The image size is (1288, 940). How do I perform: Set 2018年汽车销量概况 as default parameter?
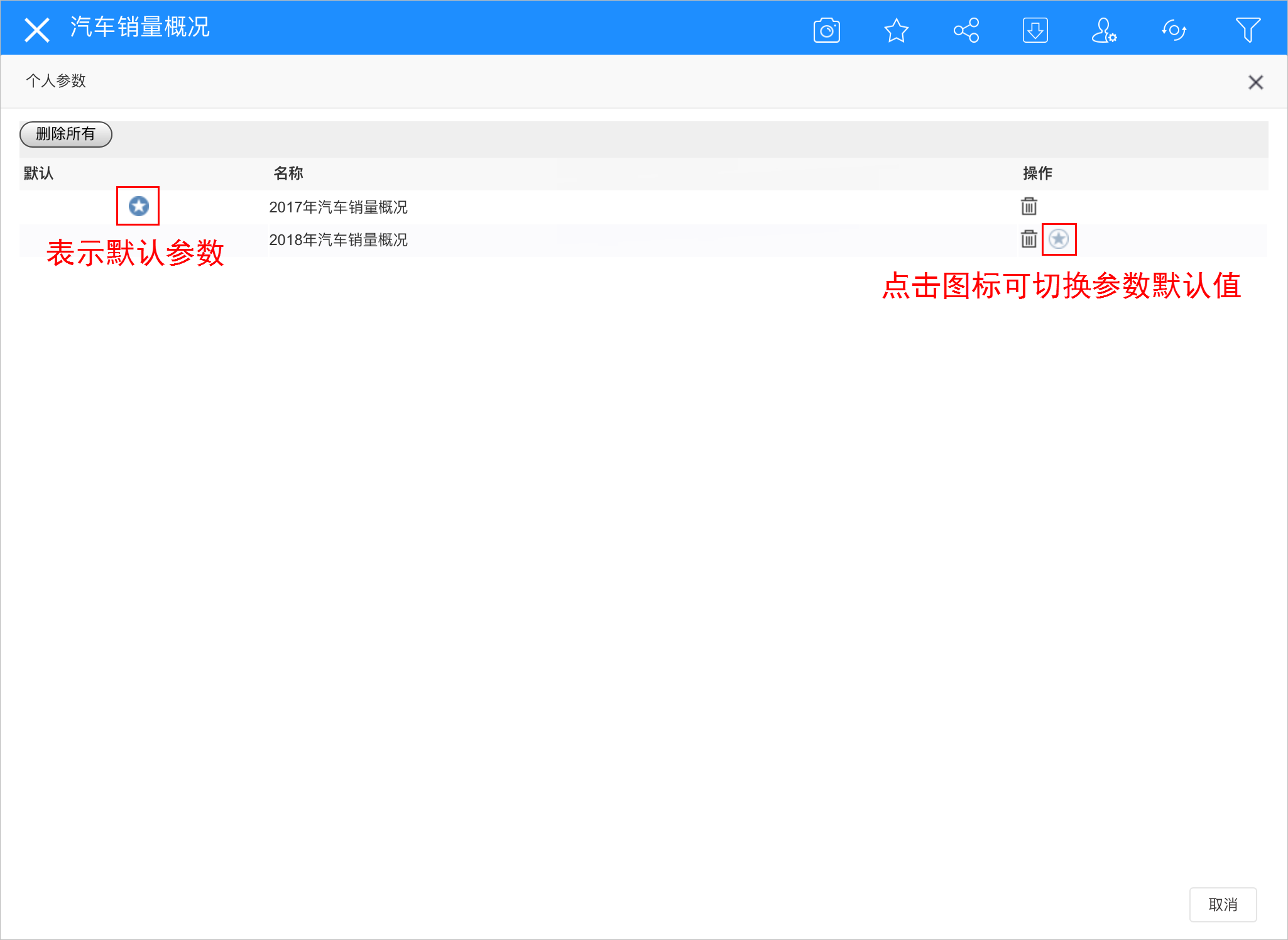pos(1059,239)
